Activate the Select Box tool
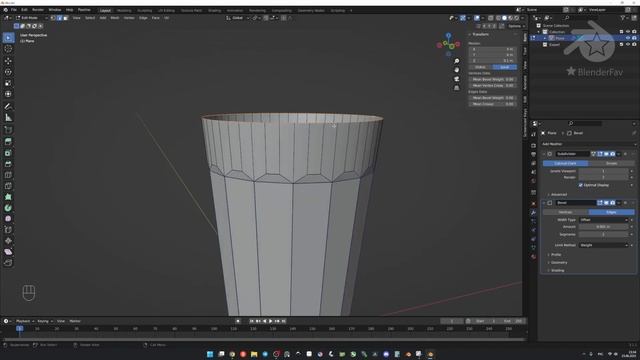The image size is (640, 360). [8, 38]
